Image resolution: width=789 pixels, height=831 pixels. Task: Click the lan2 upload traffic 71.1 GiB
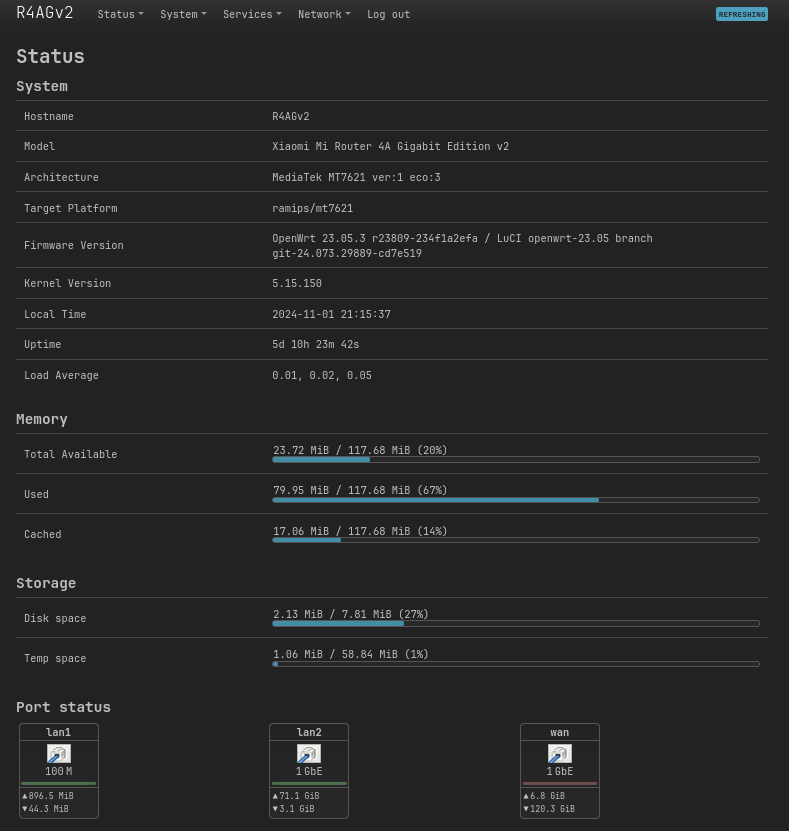296,795
